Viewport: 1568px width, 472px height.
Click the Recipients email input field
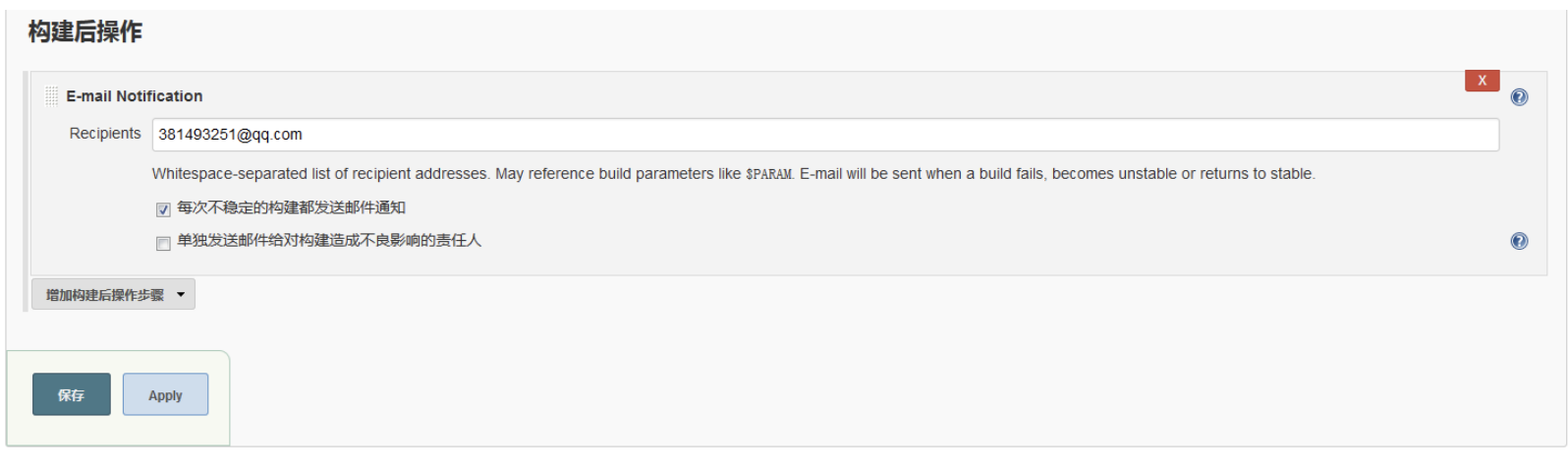tap(825, 135)
